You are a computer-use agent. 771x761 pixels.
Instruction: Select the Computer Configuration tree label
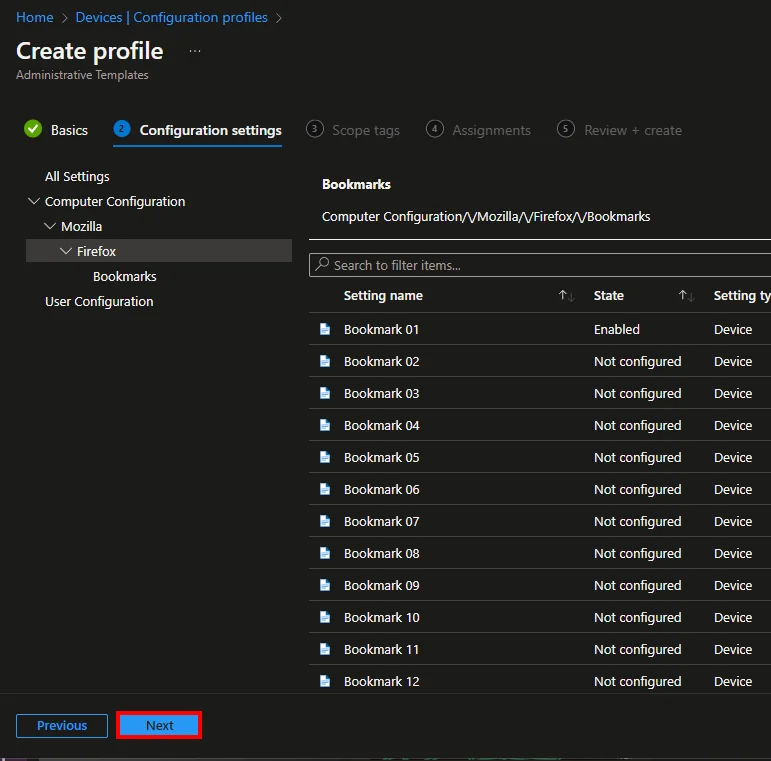tap(115, 202)
